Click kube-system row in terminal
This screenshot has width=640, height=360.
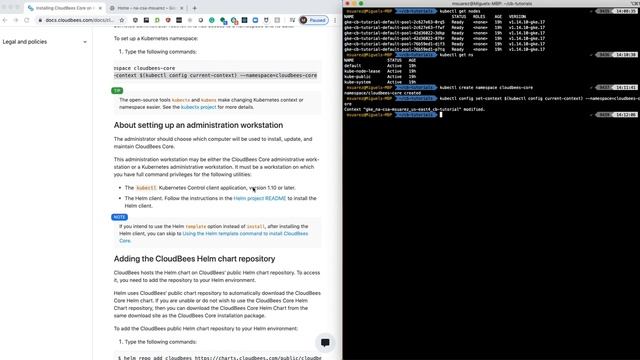[x=380, y=82]
